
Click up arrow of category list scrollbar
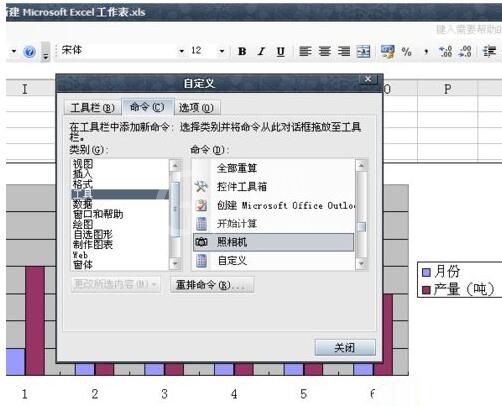point(175,165)
